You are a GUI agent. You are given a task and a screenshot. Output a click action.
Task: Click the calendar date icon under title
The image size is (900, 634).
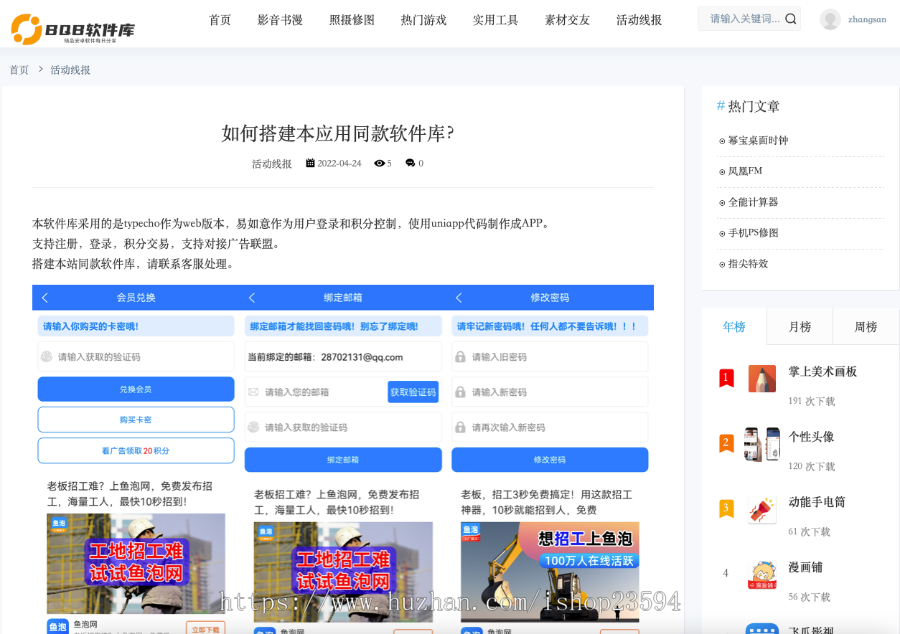pyautogui.click(x=310, y=163)
